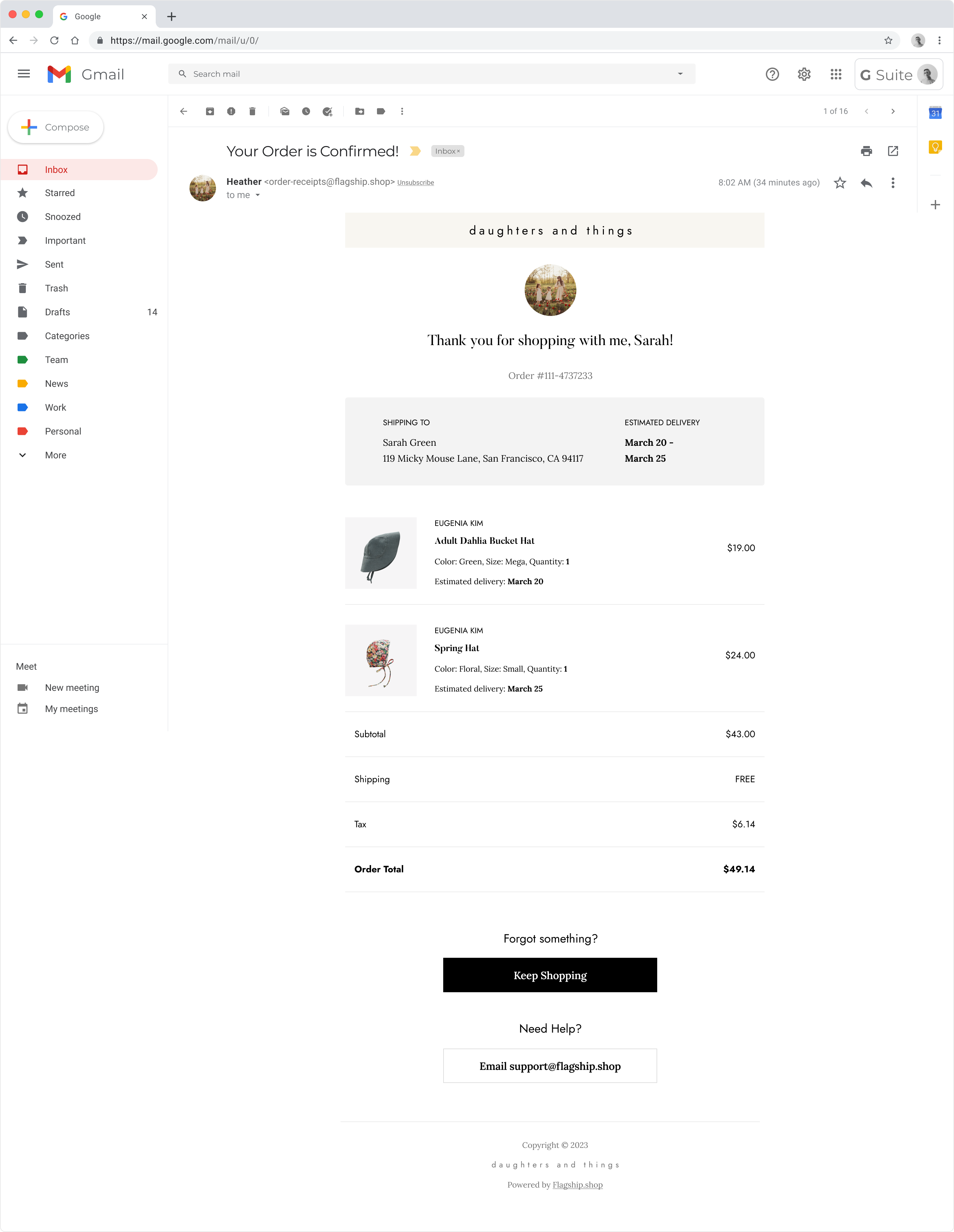The image size is (954, 1232).
Task: Open the search options dropdown arrow
Action: [680, 74]
